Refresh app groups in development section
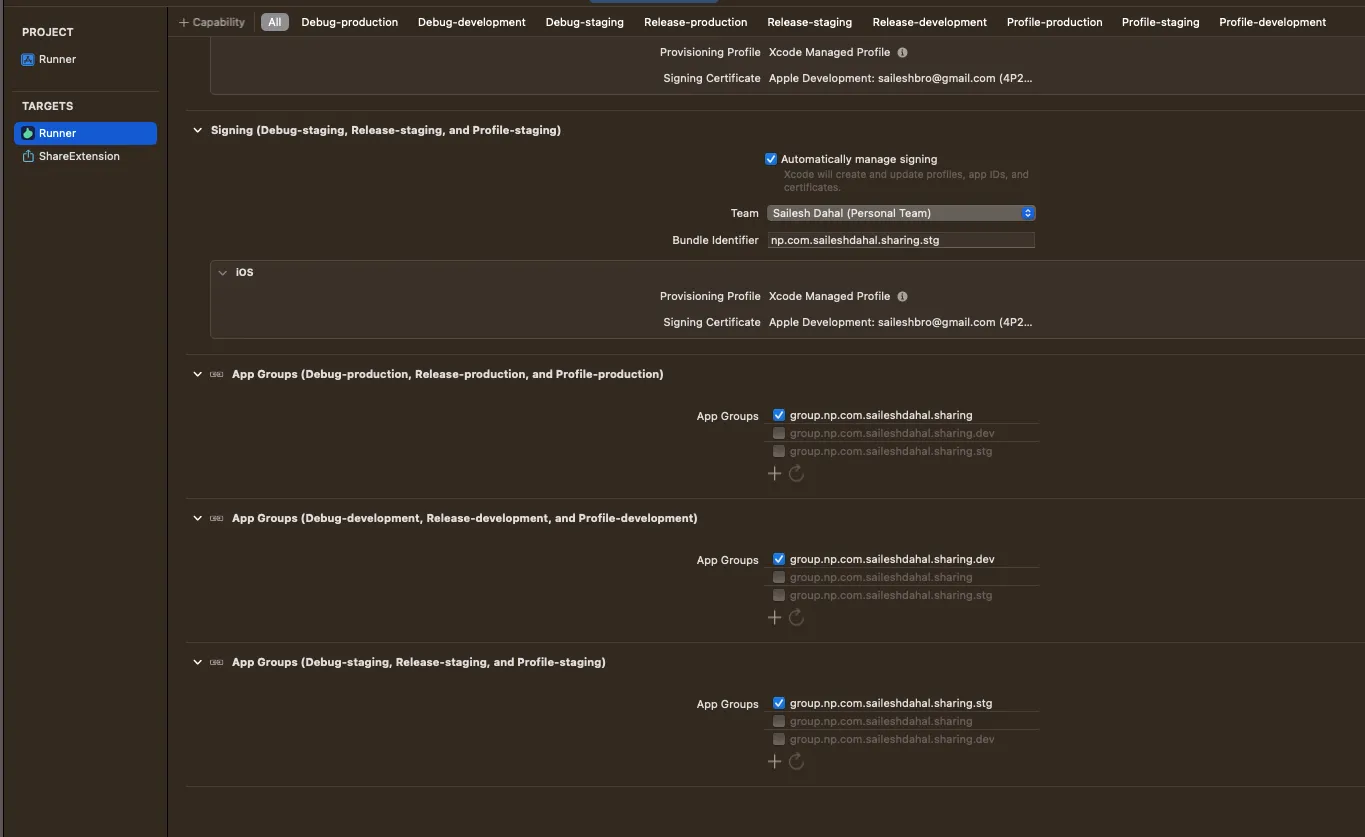This screenshot has width=1365, height=837. point(796,617)
